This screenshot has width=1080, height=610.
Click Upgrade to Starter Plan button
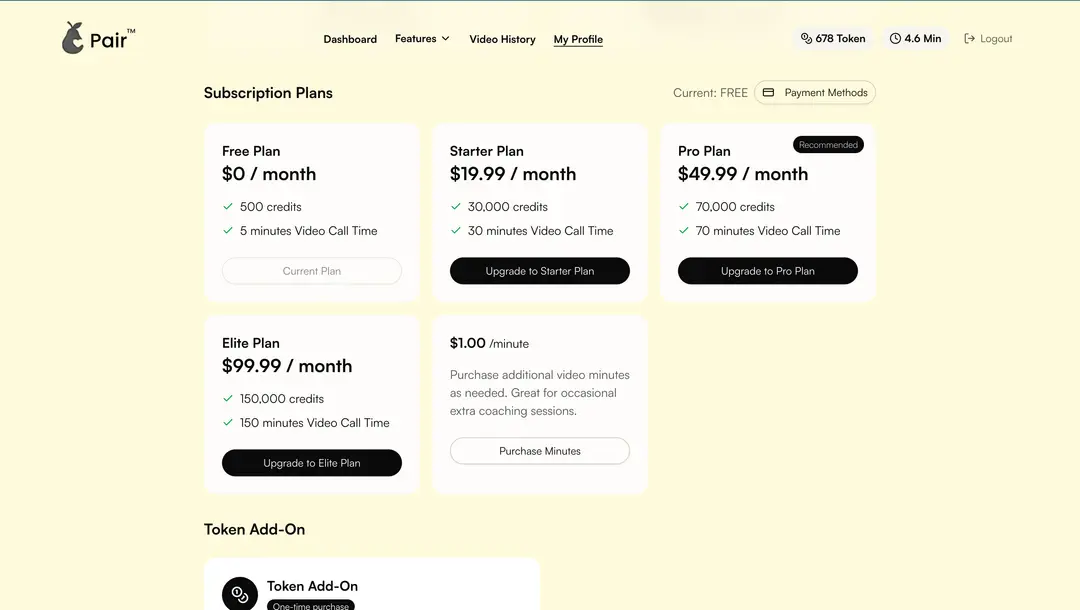tap(539, 271)
